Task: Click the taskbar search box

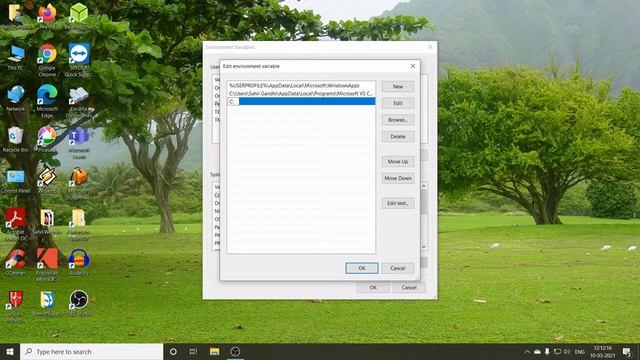Action: click(91, 351)
